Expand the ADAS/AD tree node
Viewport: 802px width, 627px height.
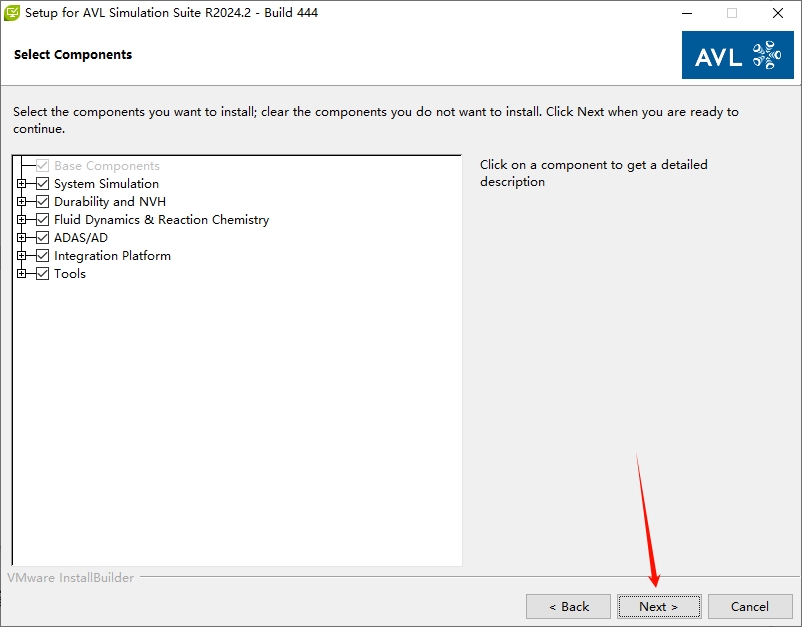point(22,238)
